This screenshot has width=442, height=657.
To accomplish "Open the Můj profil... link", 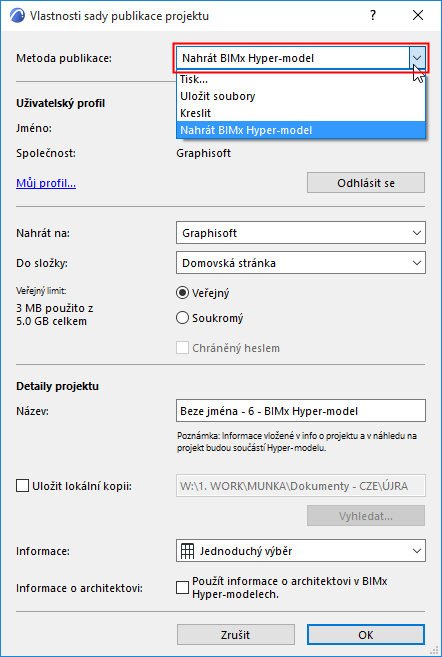I will 46,183.
